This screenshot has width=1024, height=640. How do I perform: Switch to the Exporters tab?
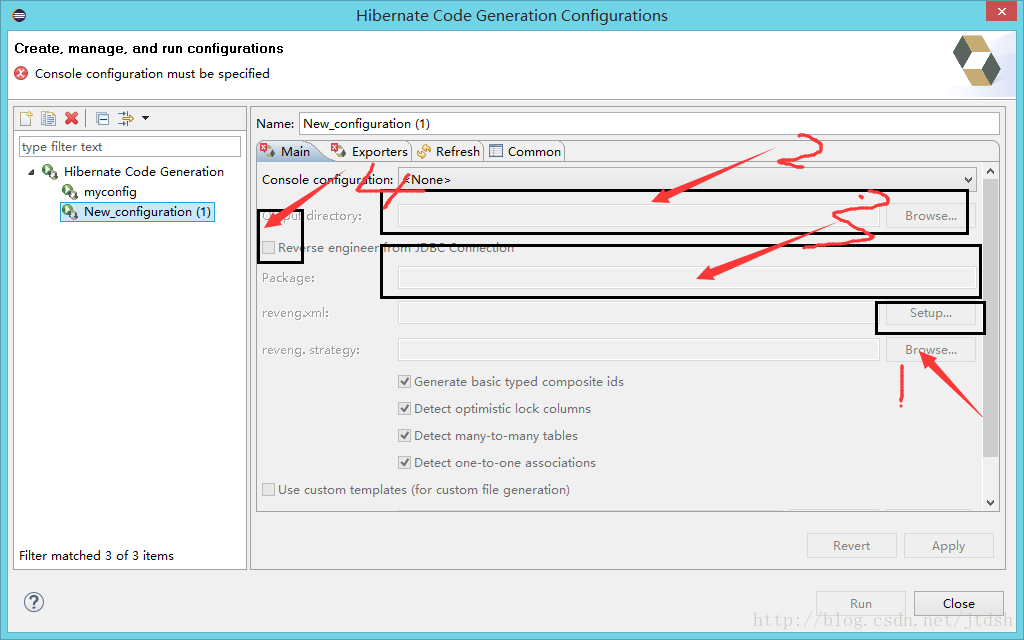point(370,152)
